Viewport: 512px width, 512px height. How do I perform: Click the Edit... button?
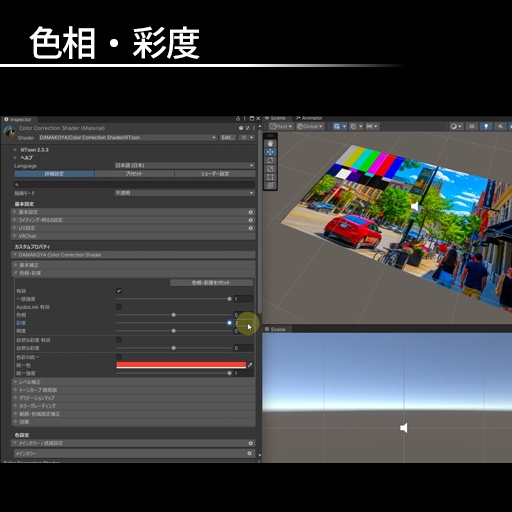tap(228, 137)
